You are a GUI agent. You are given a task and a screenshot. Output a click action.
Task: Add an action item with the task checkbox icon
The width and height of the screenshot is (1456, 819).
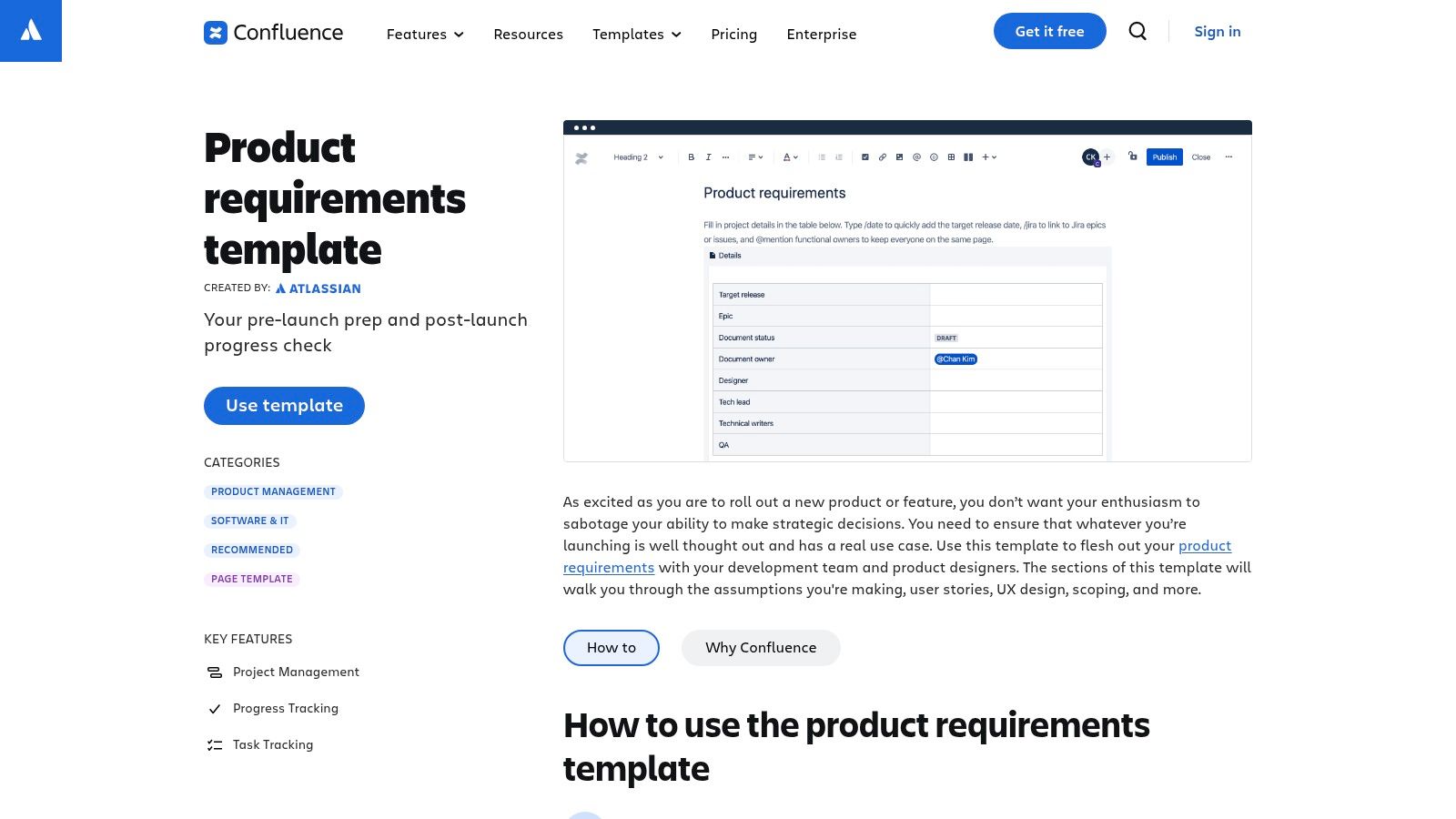pyautogui.click(x=864, y=157)
